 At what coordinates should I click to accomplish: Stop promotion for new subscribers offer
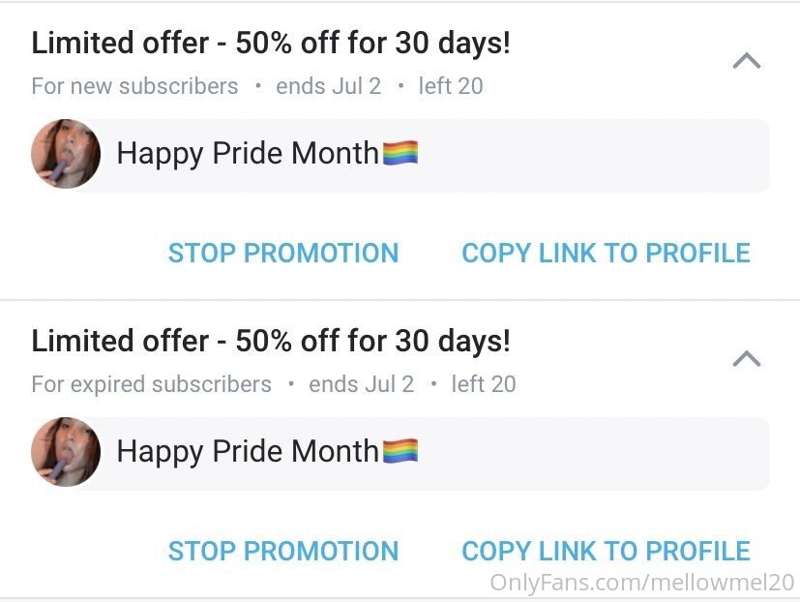pyautogui.click(x=284, y=253)
